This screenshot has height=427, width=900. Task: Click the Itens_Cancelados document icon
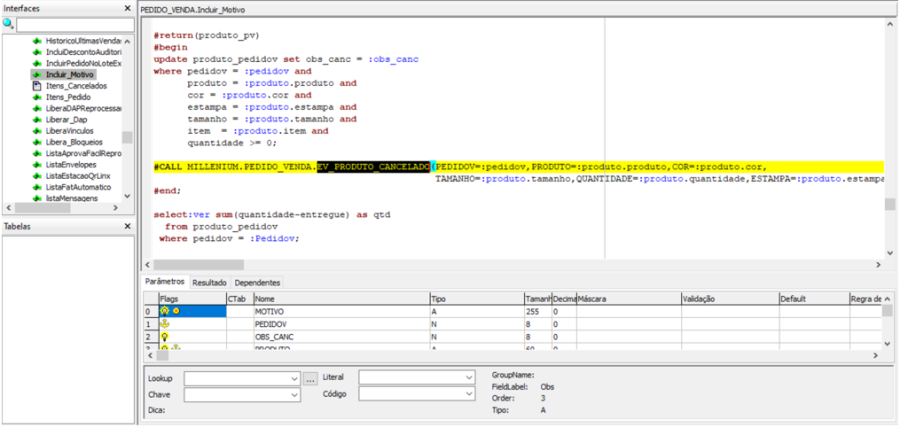pyautogui.click(x=37, y=86)
